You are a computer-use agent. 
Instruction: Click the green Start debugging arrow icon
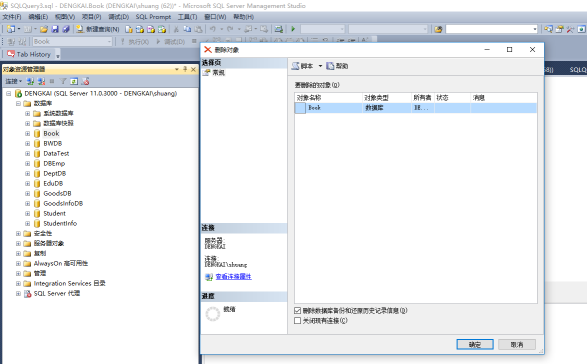[293, 29]
